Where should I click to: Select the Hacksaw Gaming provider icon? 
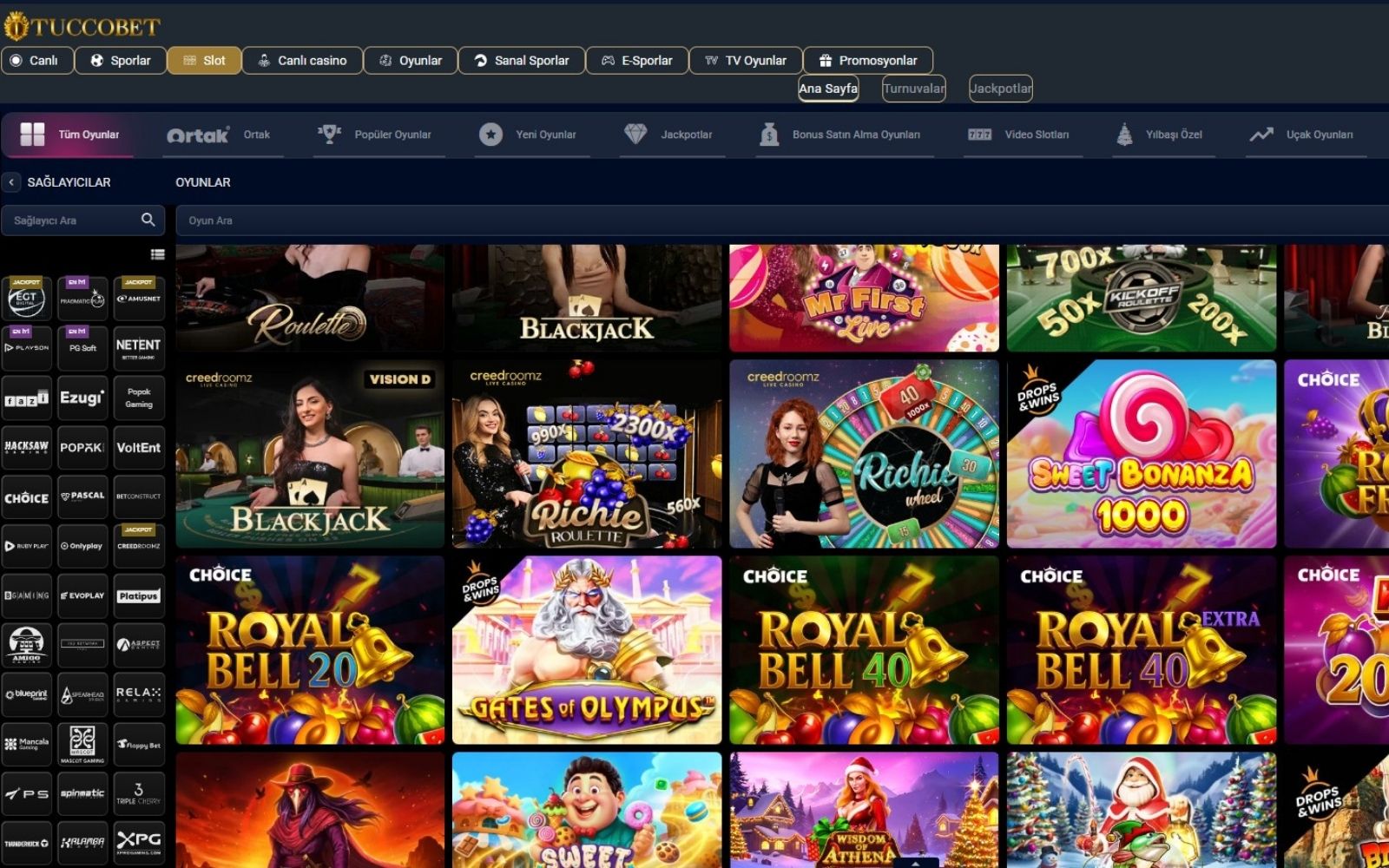tap(27, 447)
